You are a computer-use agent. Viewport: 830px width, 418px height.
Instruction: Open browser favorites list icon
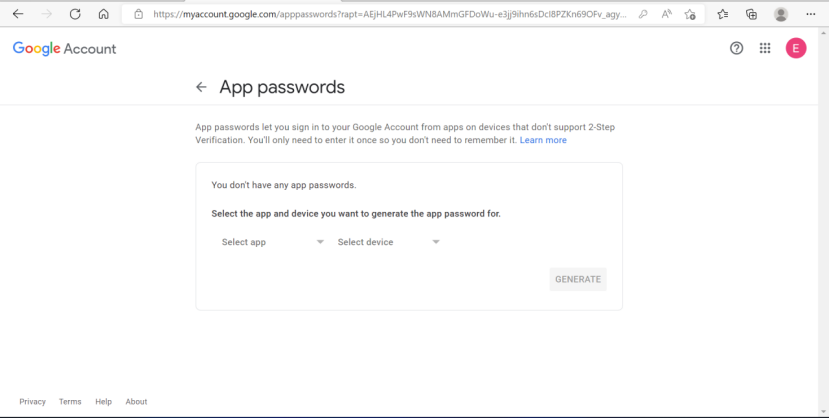723,15
